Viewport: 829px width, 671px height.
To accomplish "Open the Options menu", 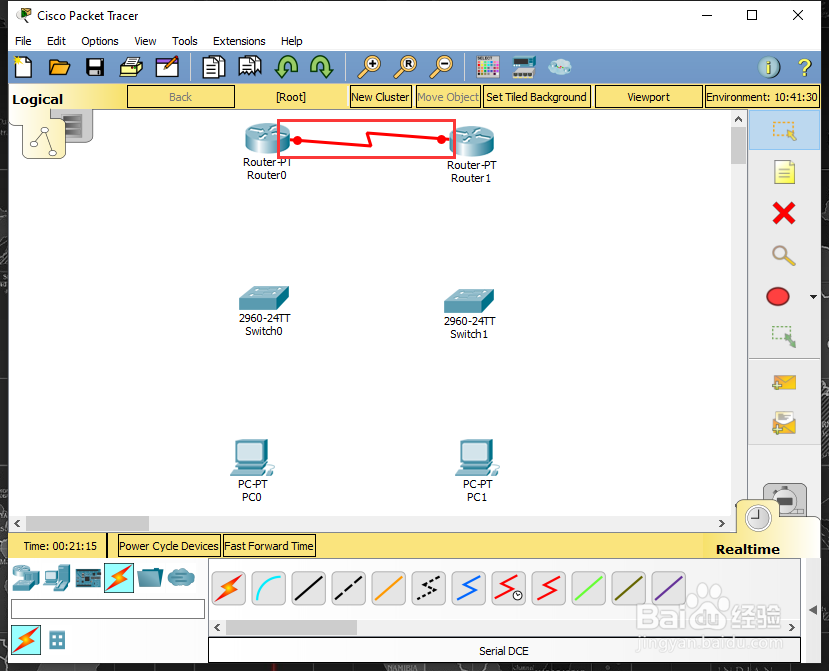I will [x=100, y=41].
